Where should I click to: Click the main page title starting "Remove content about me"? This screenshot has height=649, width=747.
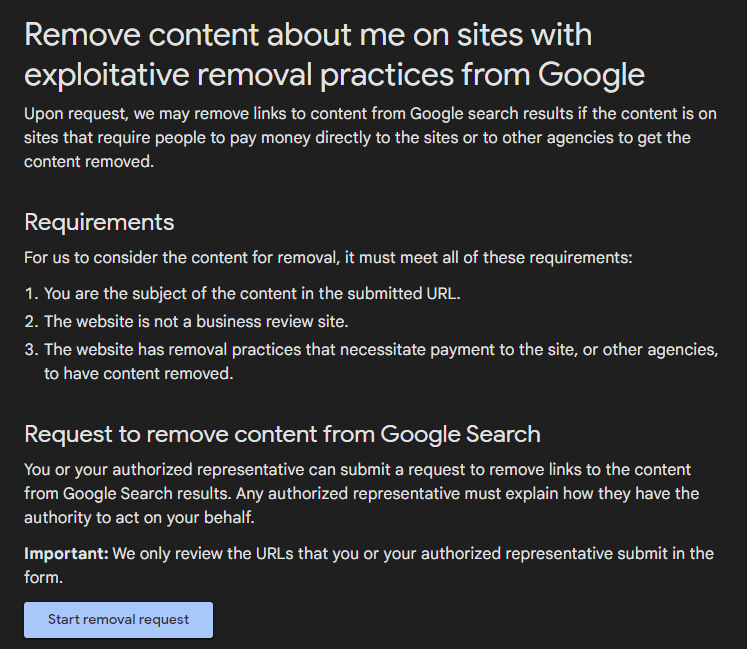(308, 35)
